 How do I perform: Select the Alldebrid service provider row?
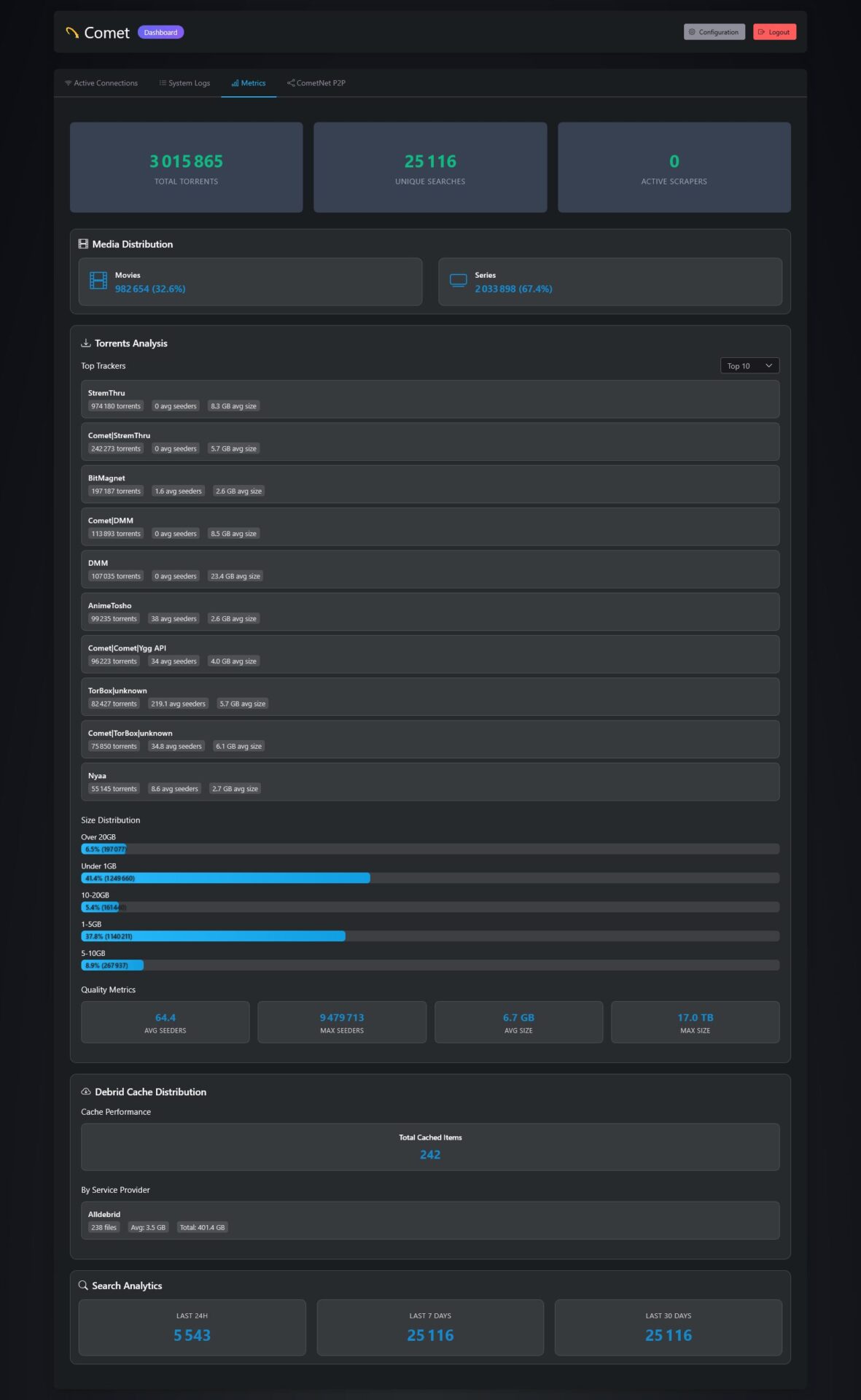tap(430, 1220)
